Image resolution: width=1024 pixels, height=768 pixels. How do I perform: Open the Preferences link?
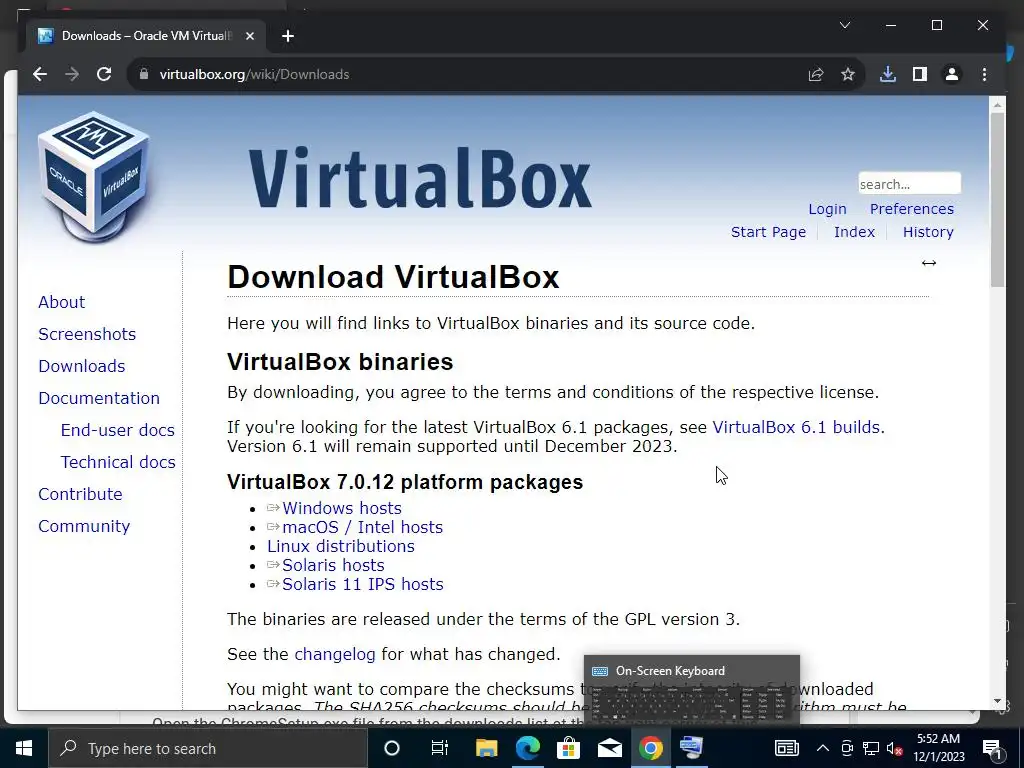[x=912, y=209]
